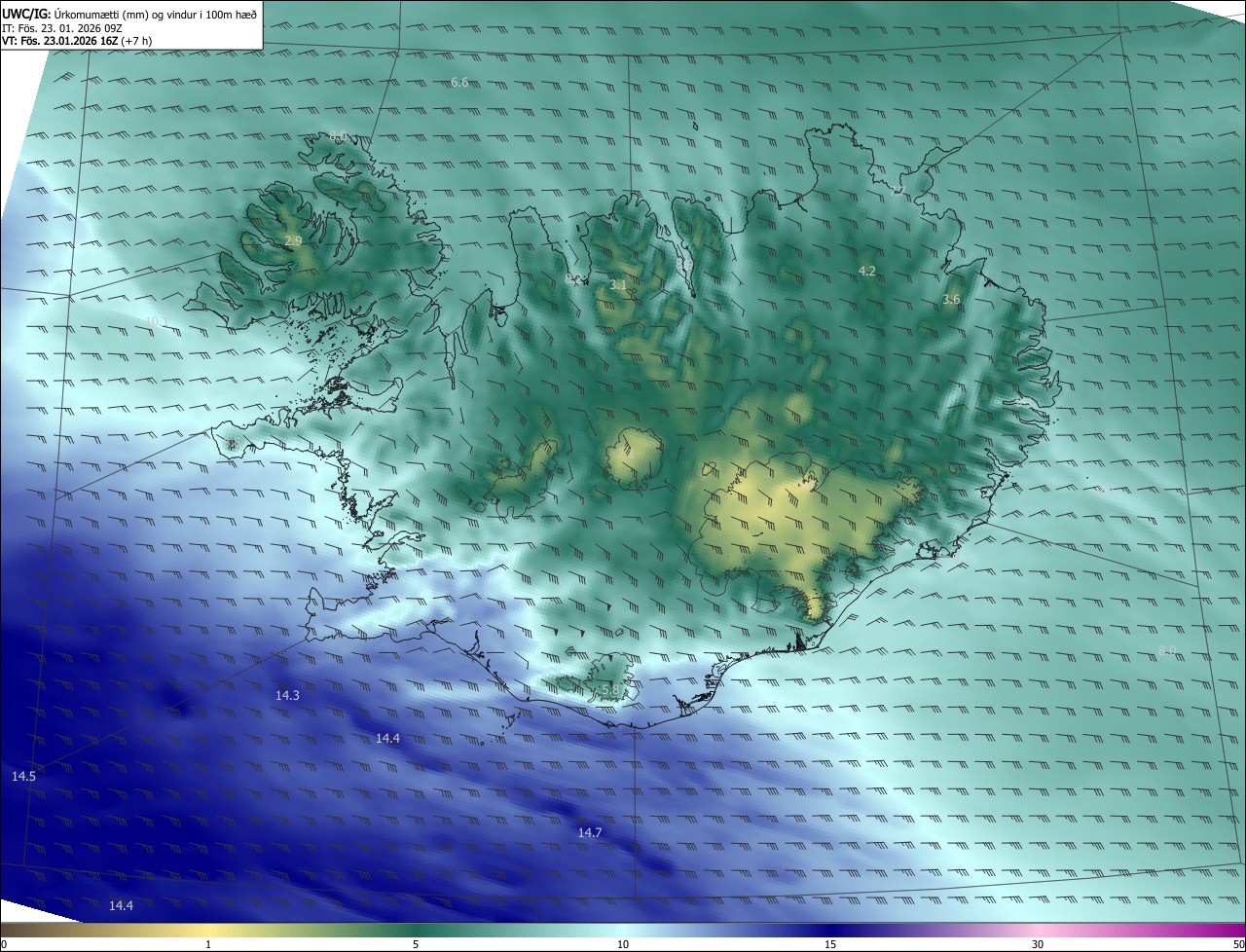The width and height of the screenshot is (1246, 952).
Task: Click the 3.1 value label on the map
Action: (618, 285)
